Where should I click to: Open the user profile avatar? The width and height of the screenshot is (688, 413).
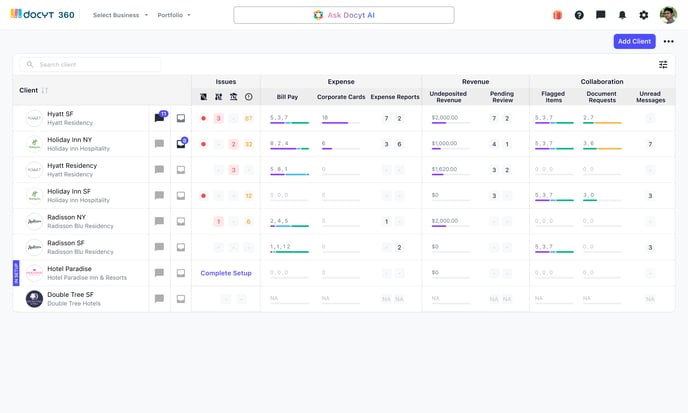(x=668, y=15)
